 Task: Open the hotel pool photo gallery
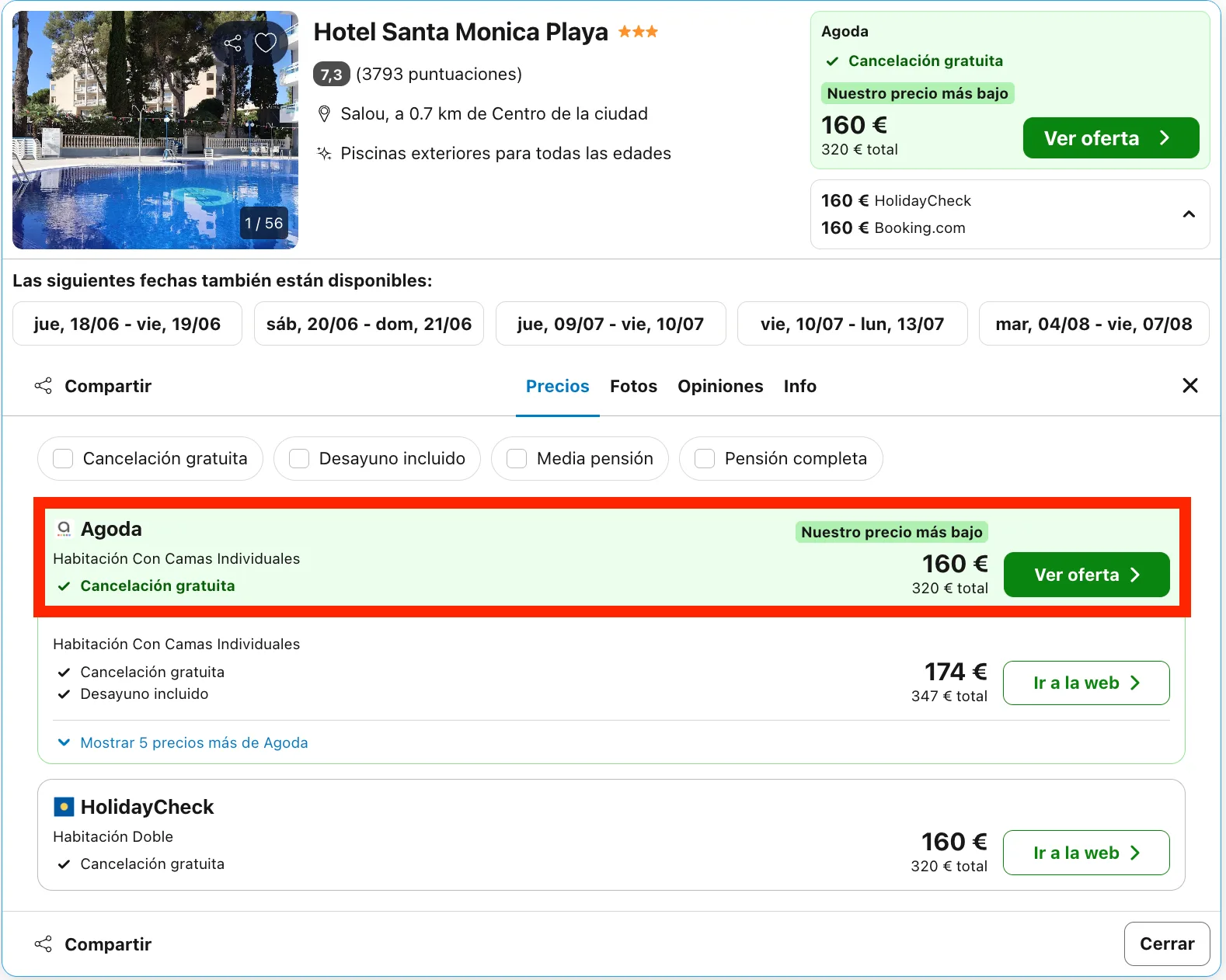(155, 130)
